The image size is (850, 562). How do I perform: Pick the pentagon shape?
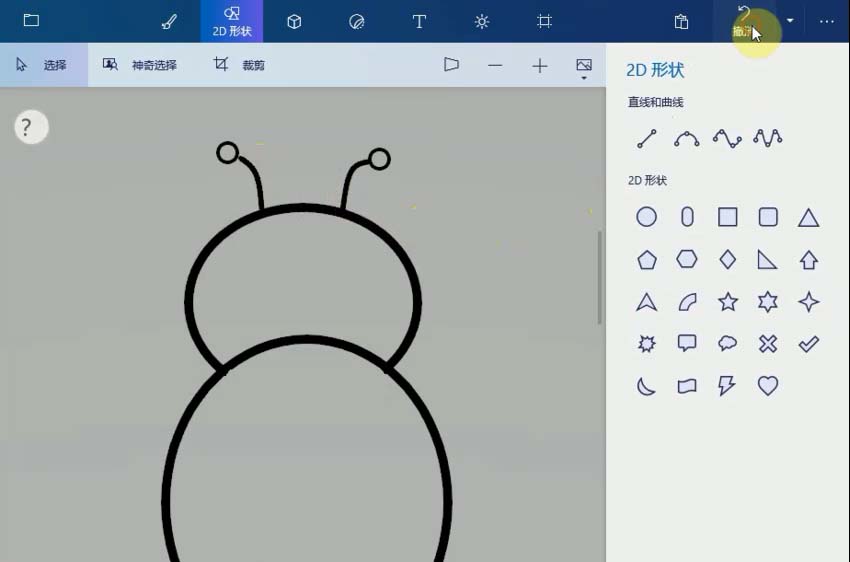pos(646,260)
